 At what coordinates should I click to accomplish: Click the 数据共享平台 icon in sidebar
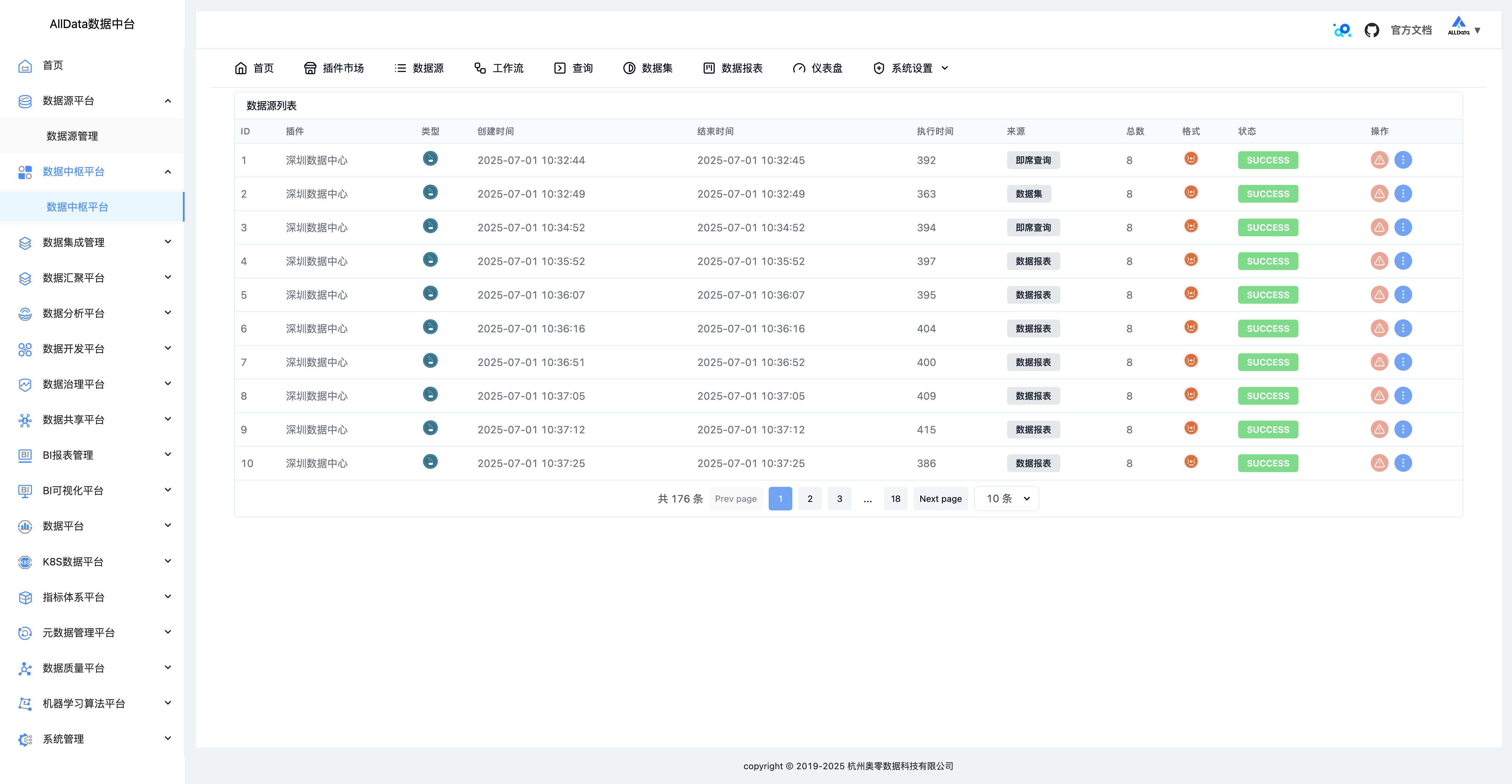(x=25, y=420)
